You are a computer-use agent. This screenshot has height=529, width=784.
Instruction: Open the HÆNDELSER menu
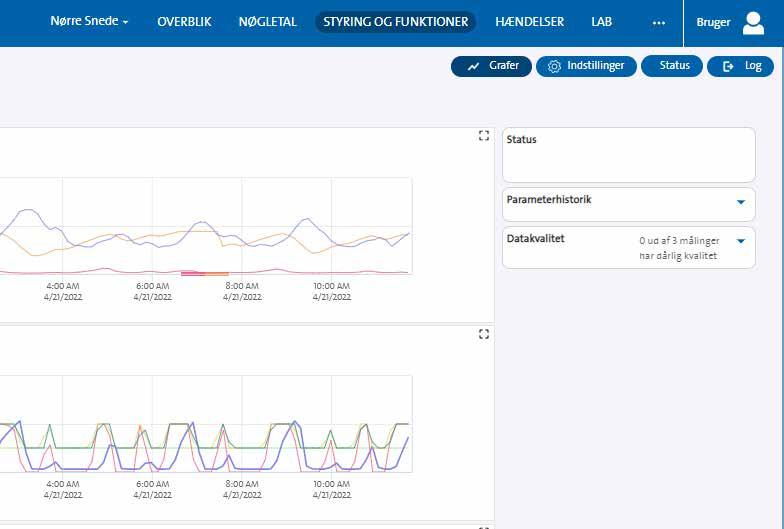click(530, 22)
